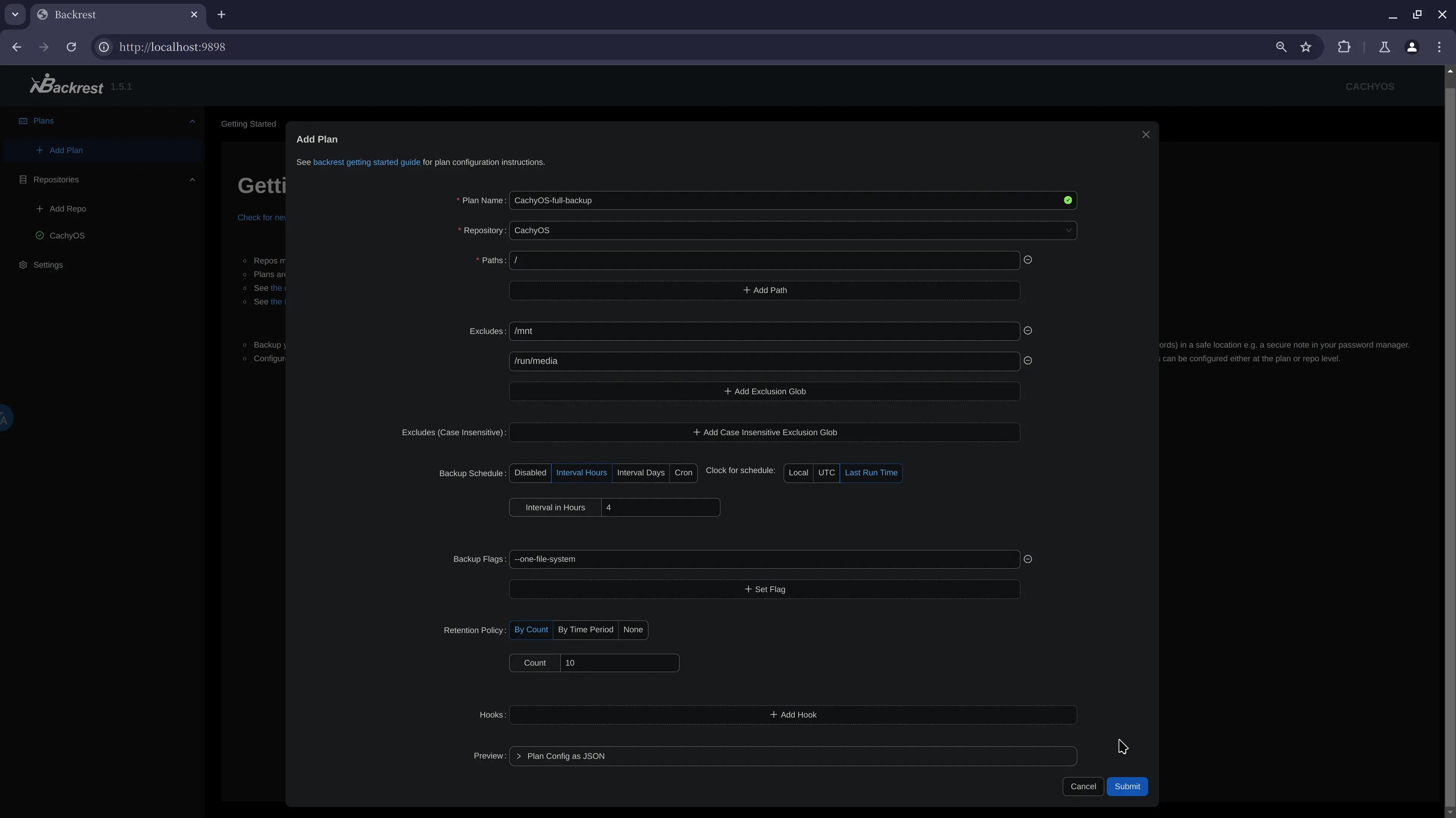The image size is (1456, 818).
Task: Click the CACHYOS instance label in header
Action: [1370, 86]
